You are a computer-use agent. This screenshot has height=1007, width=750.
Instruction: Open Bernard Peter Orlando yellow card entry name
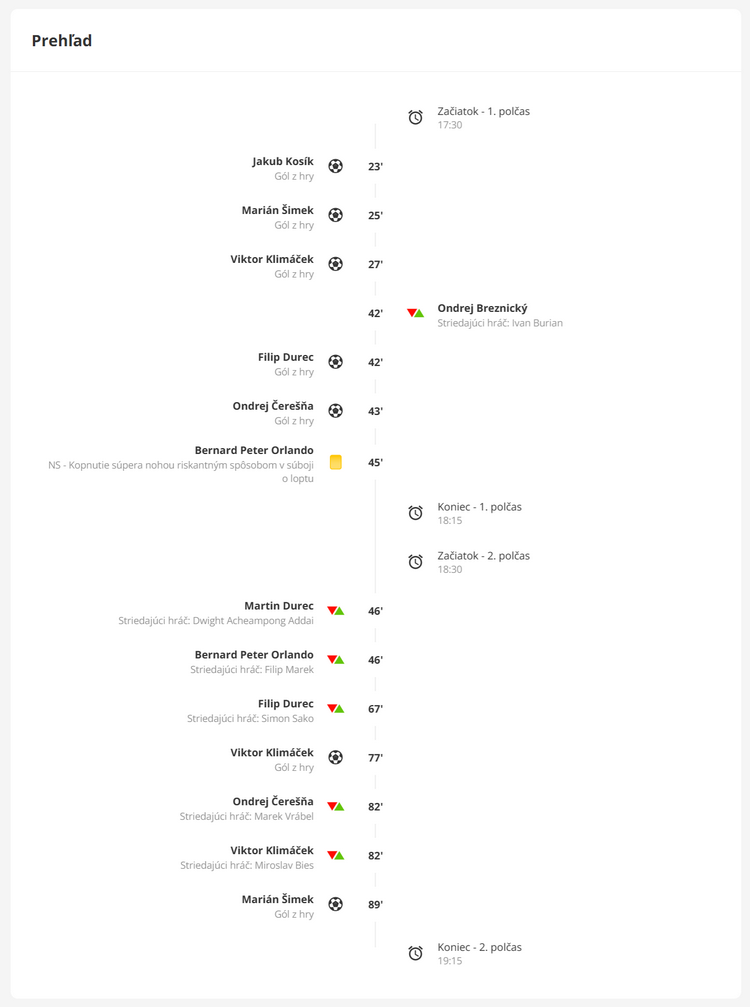coord(254,450)
